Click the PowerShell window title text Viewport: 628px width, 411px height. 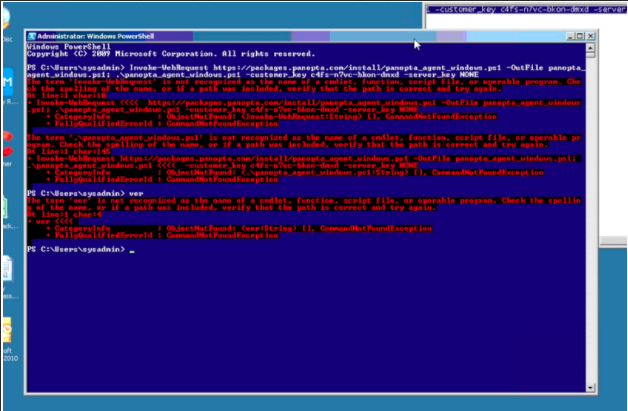95,36
